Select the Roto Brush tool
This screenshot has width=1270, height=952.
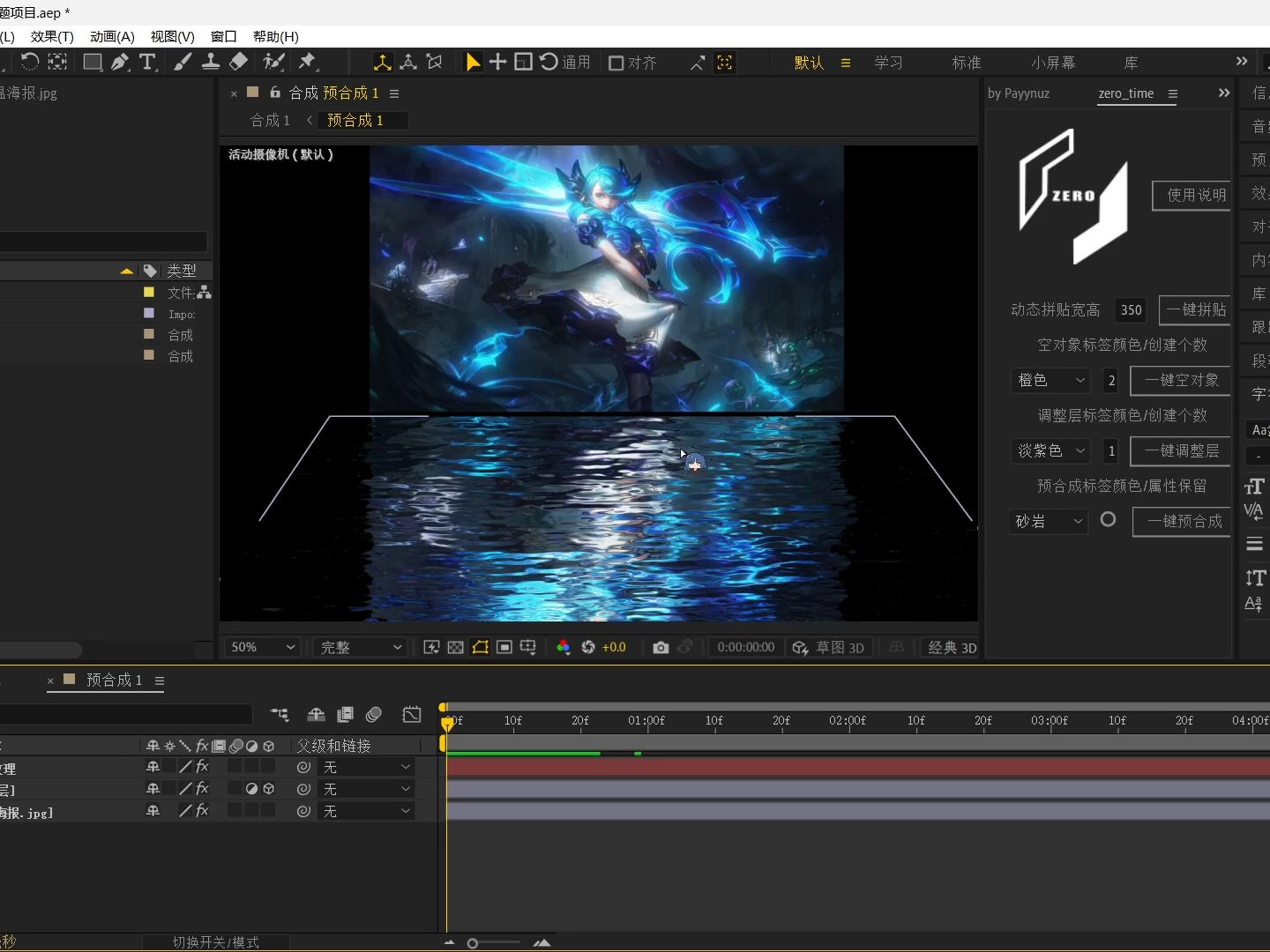pos(274,62)
